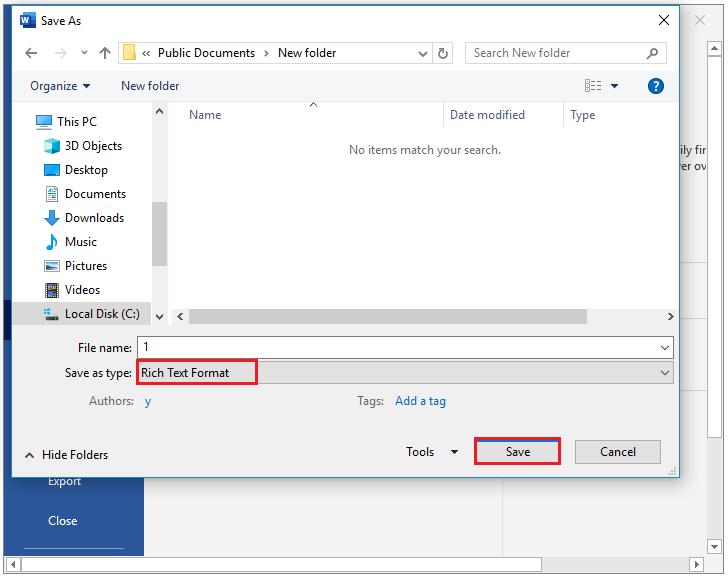Image resolution: width=728 pixels, height=576 pixels.
Task: Open the File name dropdown arrow
Action: 665,348
